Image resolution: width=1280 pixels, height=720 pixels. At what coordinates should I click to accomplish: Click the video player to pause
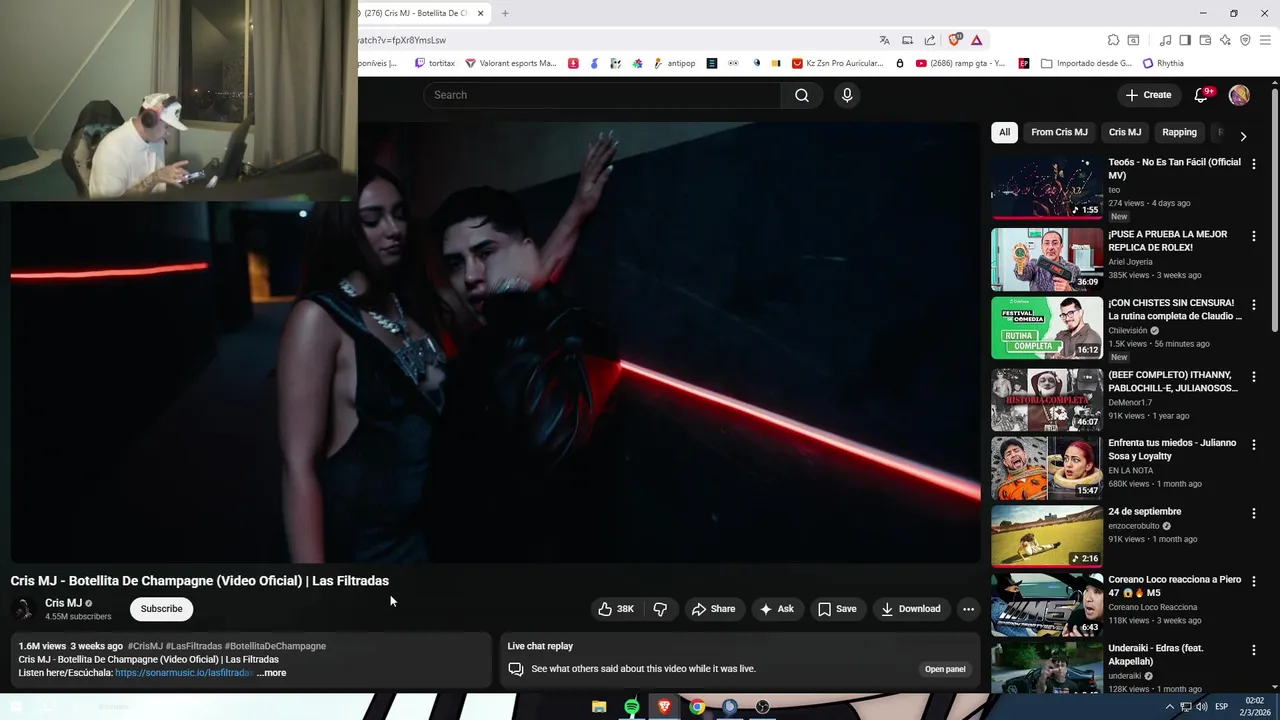coord(495,343)
